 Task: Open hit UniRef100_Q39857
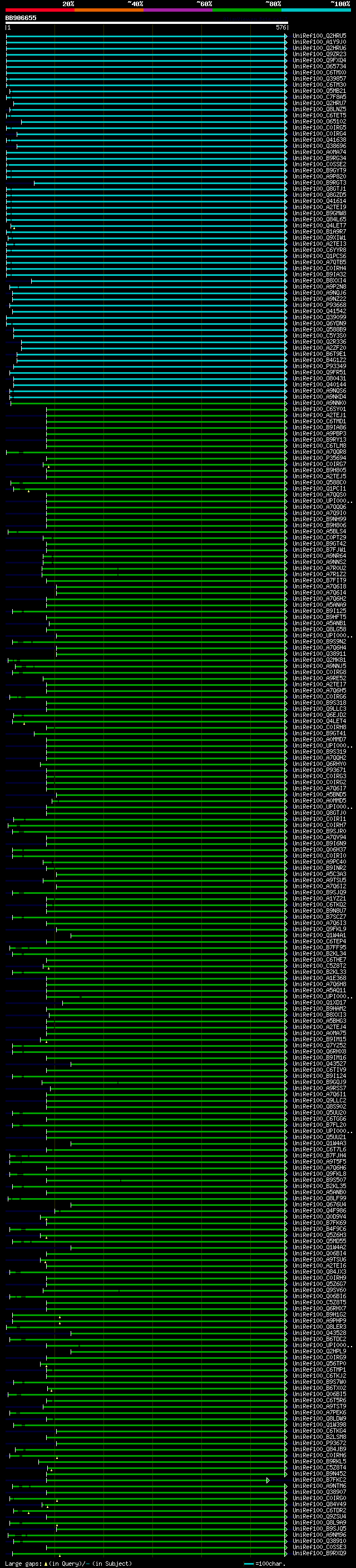pos(319,78)
